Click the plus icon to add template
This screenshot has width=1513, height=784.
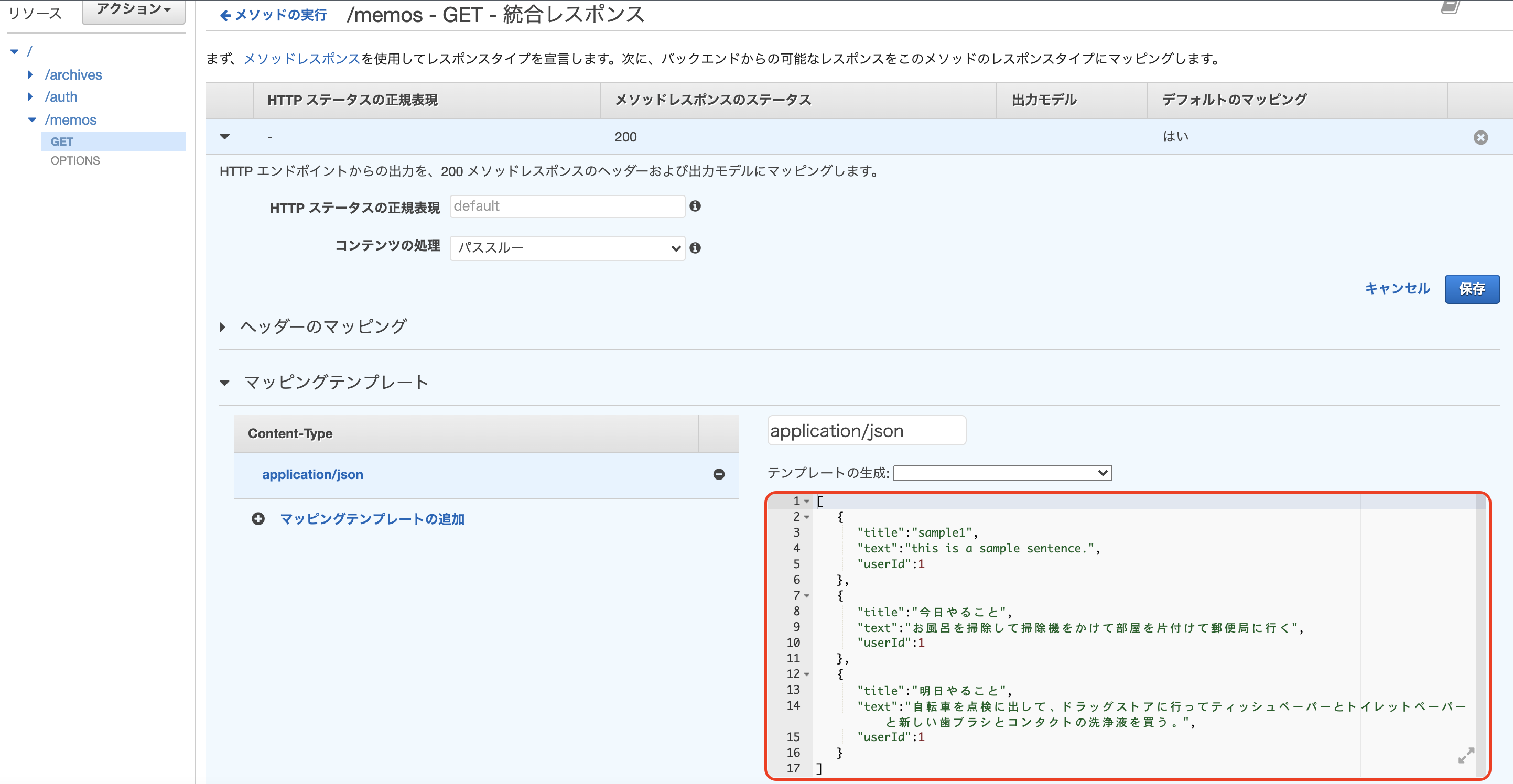tap(258, 519)
